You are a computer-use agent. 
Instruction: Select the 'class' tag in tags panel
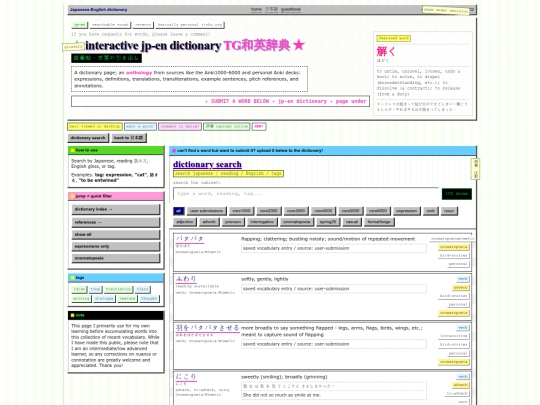point(142,289)
